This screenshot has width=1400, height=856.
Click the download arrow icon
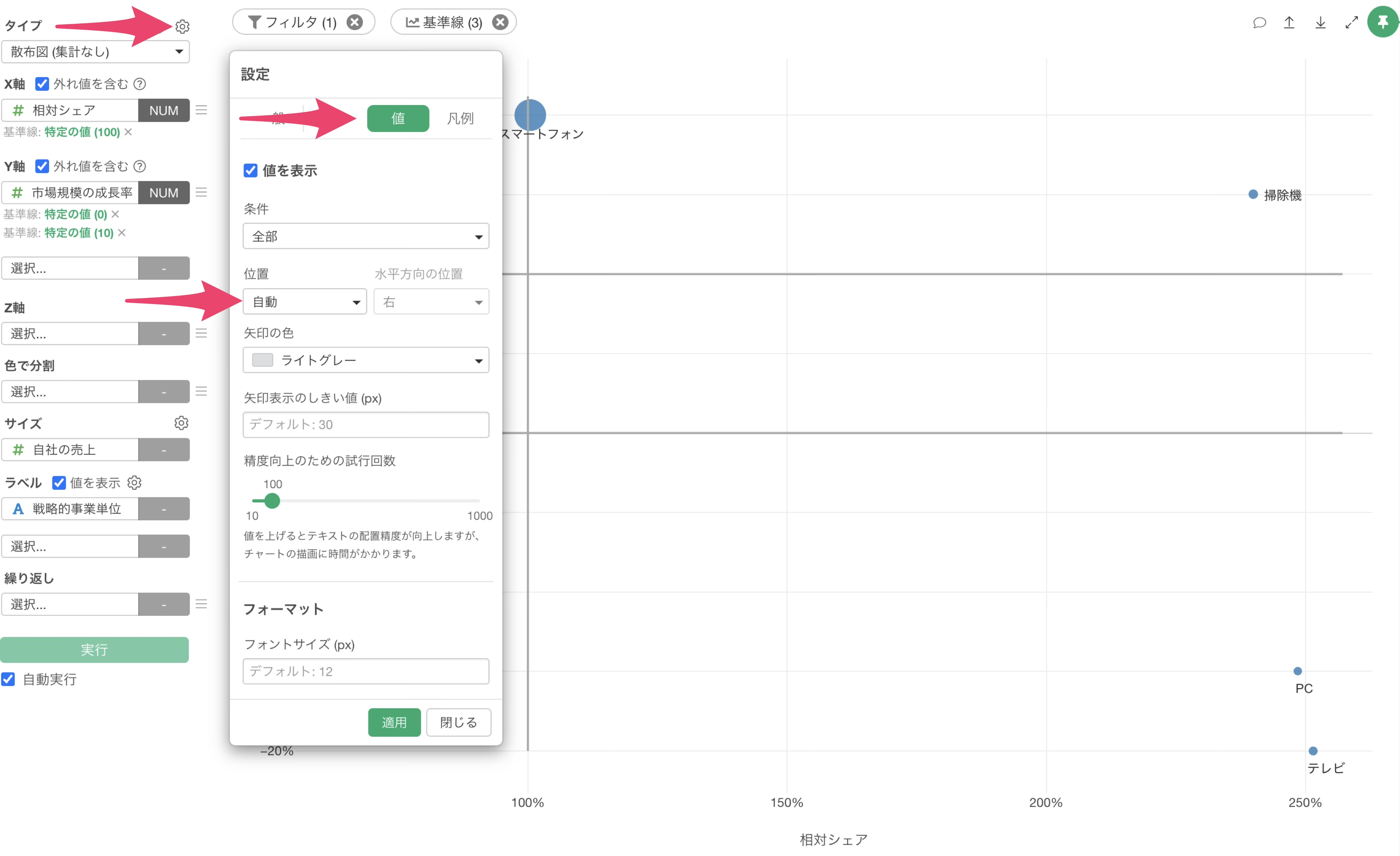click(1320, 22)
